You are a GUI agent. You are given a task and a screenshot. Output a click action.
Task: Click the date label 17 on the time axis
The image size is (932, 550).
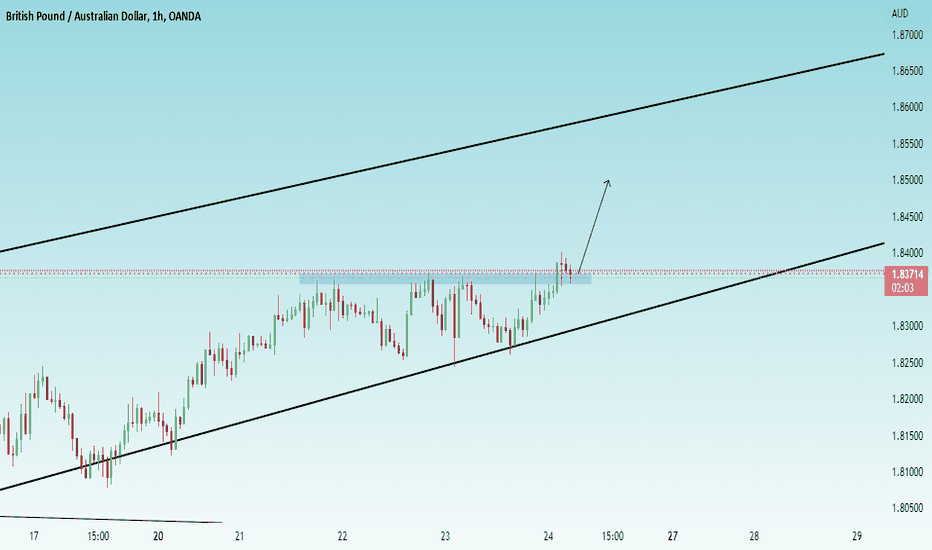coord(34,536)
